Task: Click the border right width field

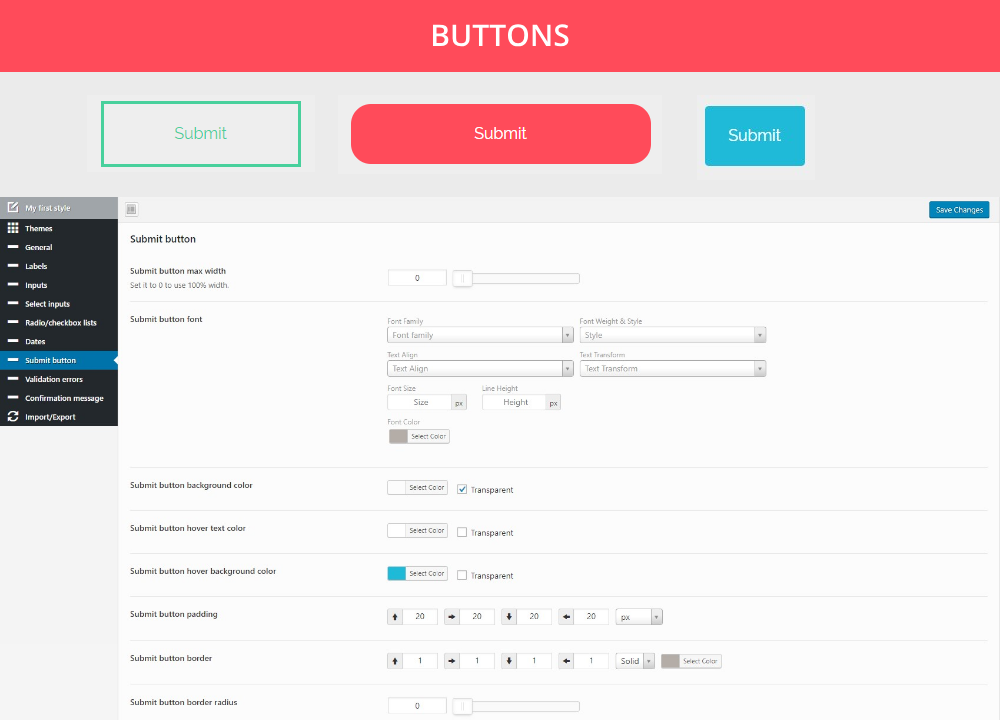Action: (477, 661)
